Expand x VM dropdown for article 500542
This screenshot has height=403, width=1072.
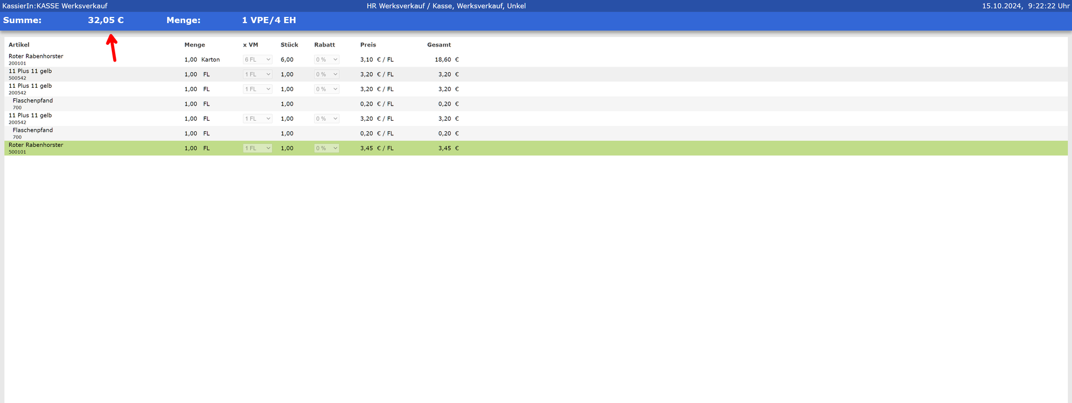point(257,74)
